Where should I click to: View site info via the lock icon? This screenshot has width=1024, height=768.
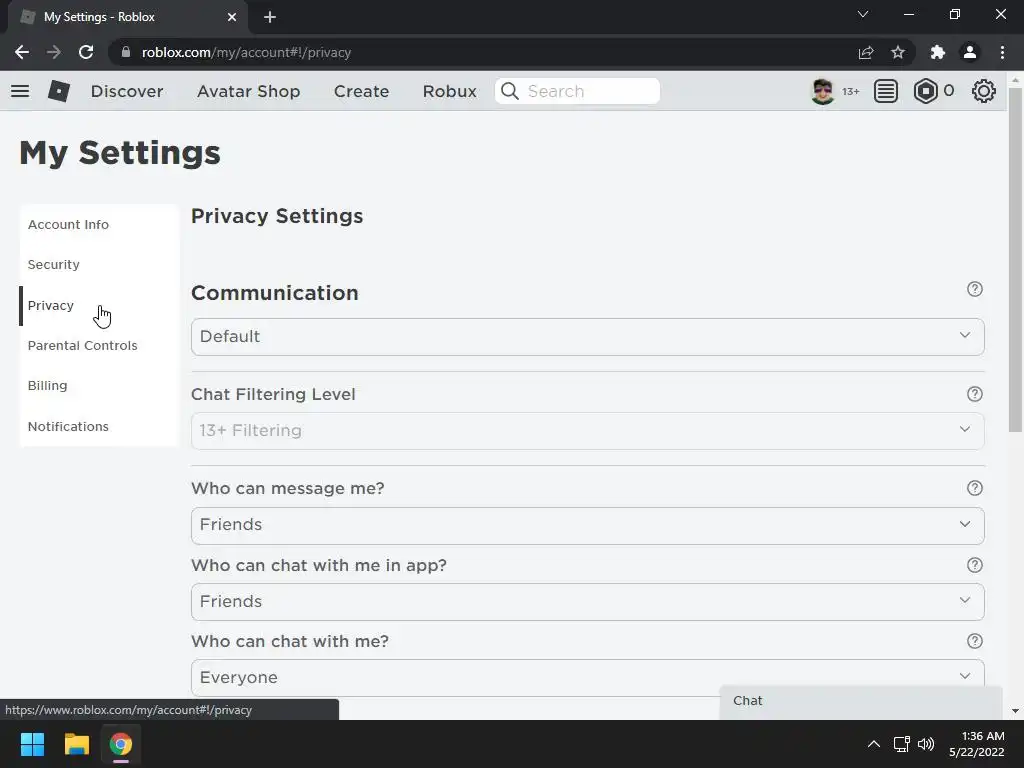click(126, 52)
